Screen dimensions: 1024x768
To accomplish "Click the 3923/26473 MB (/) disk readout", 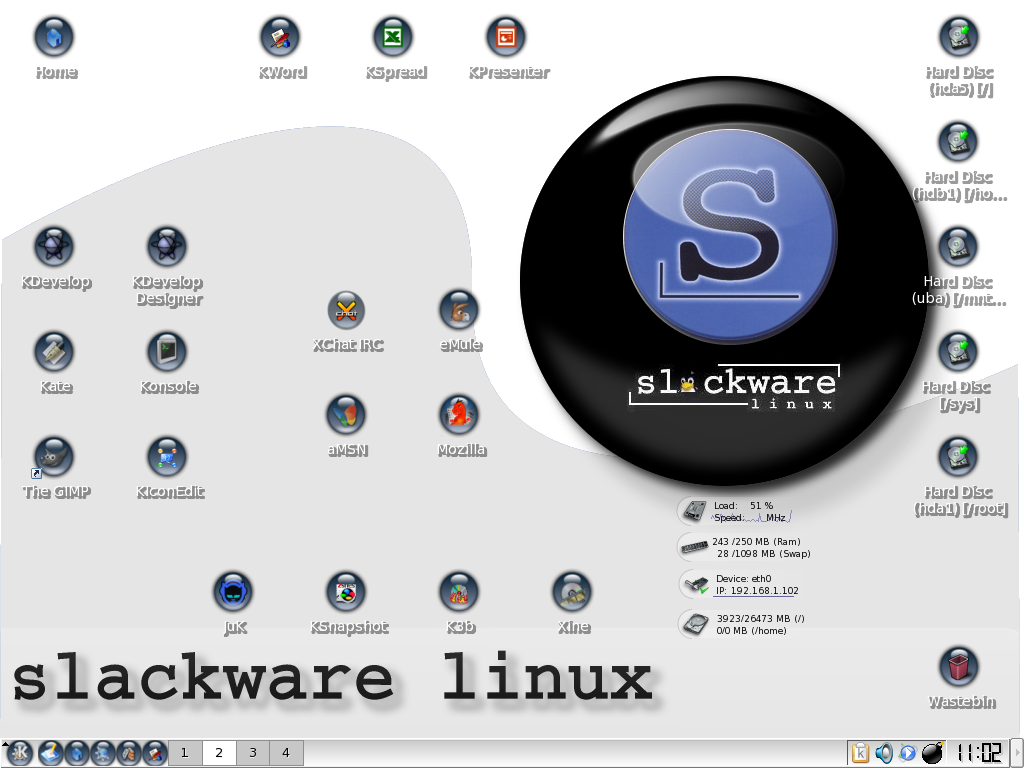I will tap(761, 618).
